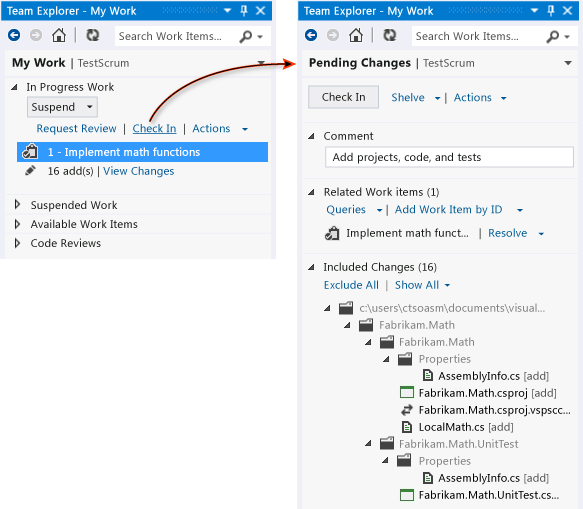Click folder icon of Fabrikam.Math.UnitTest
Image resolution: width=583 pixels, height=509 pixels.
[387, 444]
